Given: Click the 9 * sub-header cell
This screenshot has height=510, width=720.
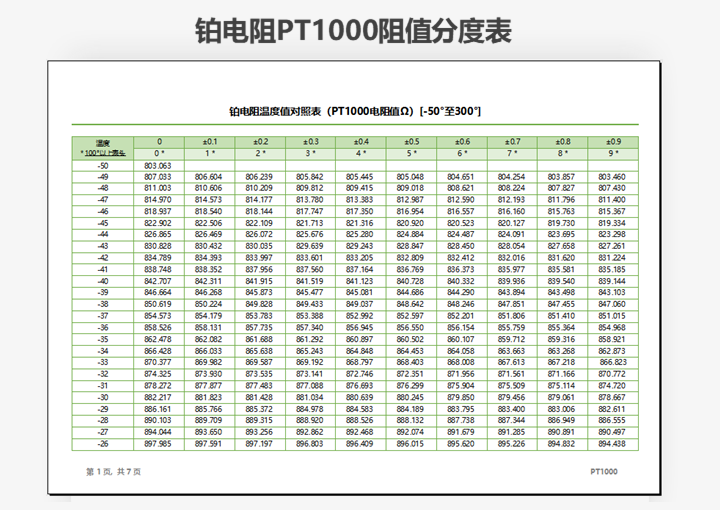Looking at the screenshot, I should pyautogui.click(x=613, y=154).
